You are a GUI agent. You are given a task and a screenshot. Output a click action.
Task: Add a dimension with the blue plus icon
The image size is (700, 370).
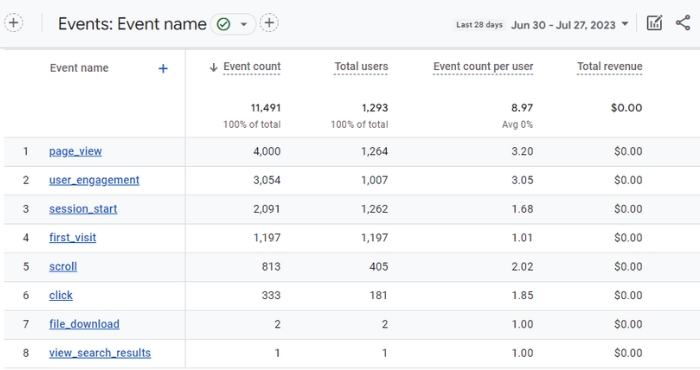[x=163, y=68]
